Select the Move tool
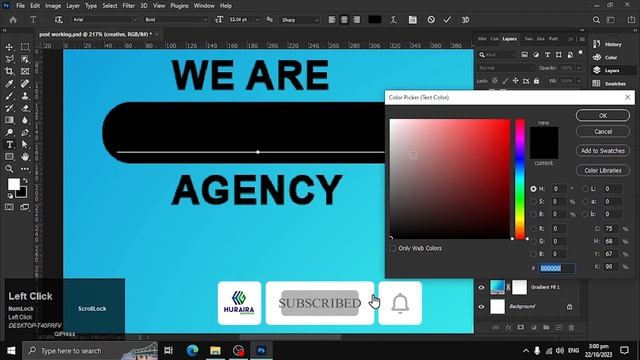 pyautogui.click(x=9, y=47)
